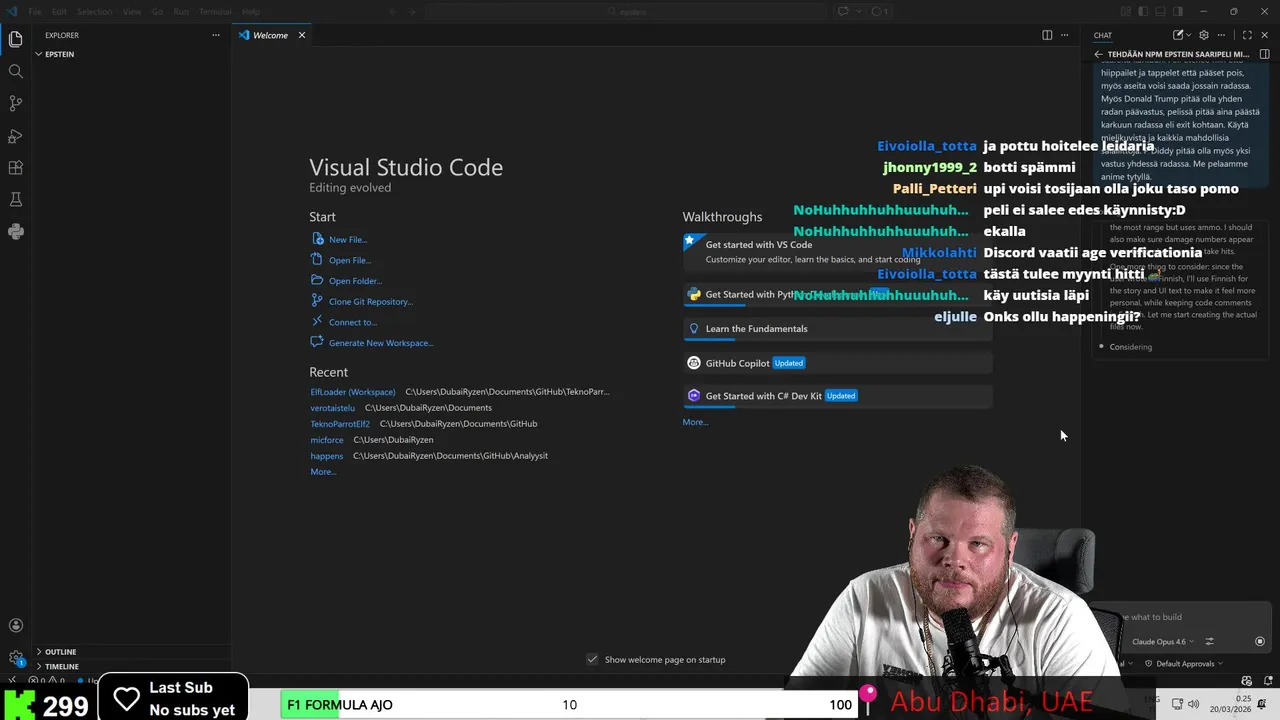
Task: Click the Describe what to build input
Action: coord(1180,617)
